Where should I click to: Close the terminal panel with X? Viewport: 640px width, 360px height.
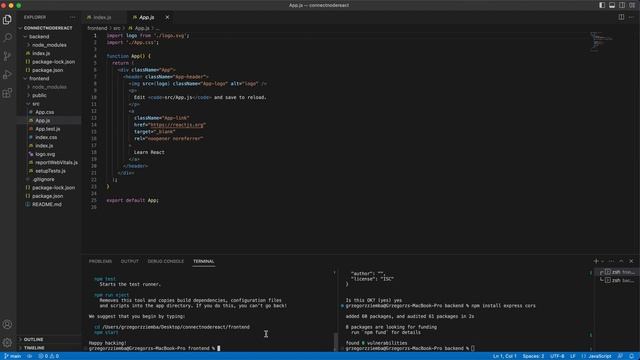click(631, 261)
